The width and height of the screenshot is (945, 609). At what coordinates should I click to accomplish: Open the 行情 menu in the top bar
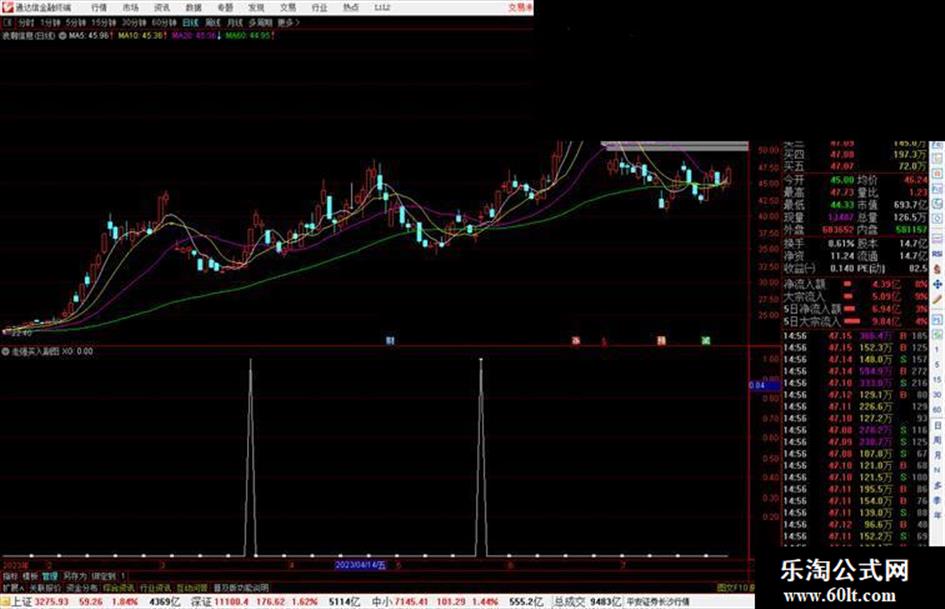pos(99,7)
